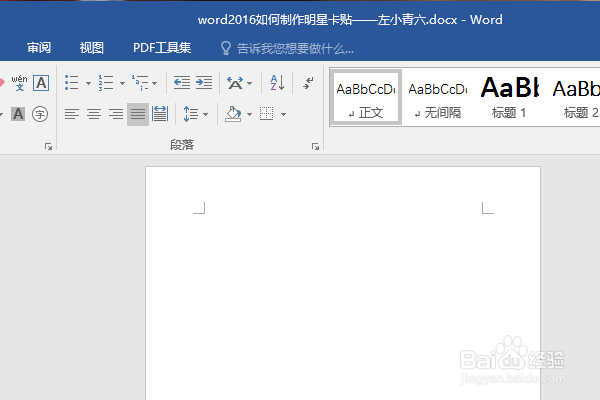Open the bullets dropdown arrow
This screenshot has width=600, height=400.
click(88, 83)
